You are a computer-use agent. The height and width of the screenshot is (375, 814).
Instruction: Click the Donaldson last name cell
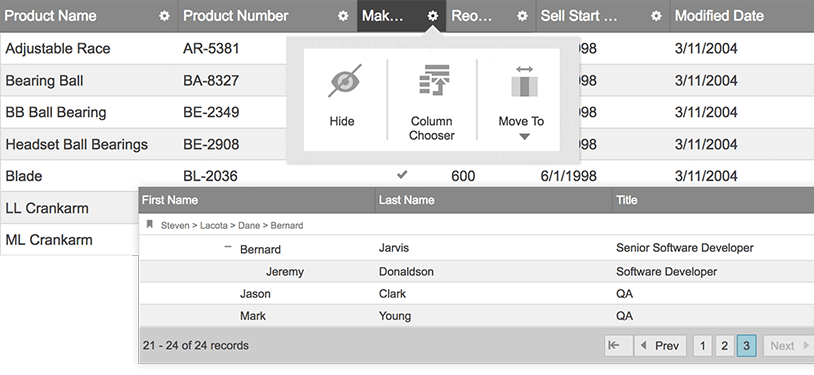pos(406,272)
